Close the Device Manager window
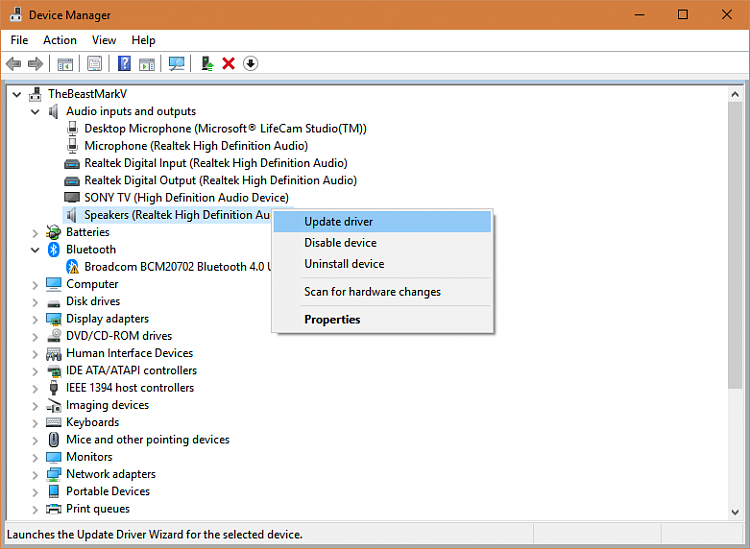This screenshot has height=549, width=750. 727,15
